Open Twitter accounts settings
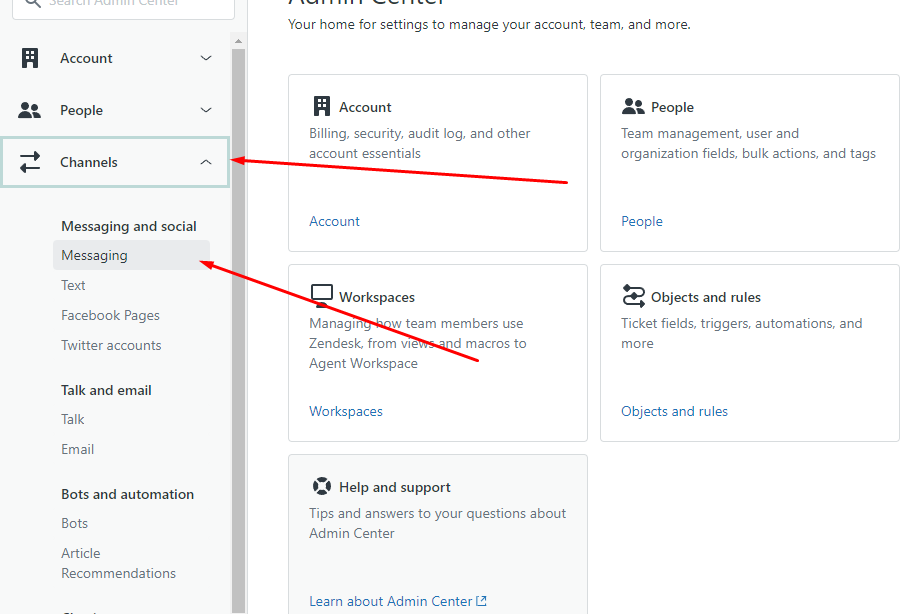 point(111,345)
